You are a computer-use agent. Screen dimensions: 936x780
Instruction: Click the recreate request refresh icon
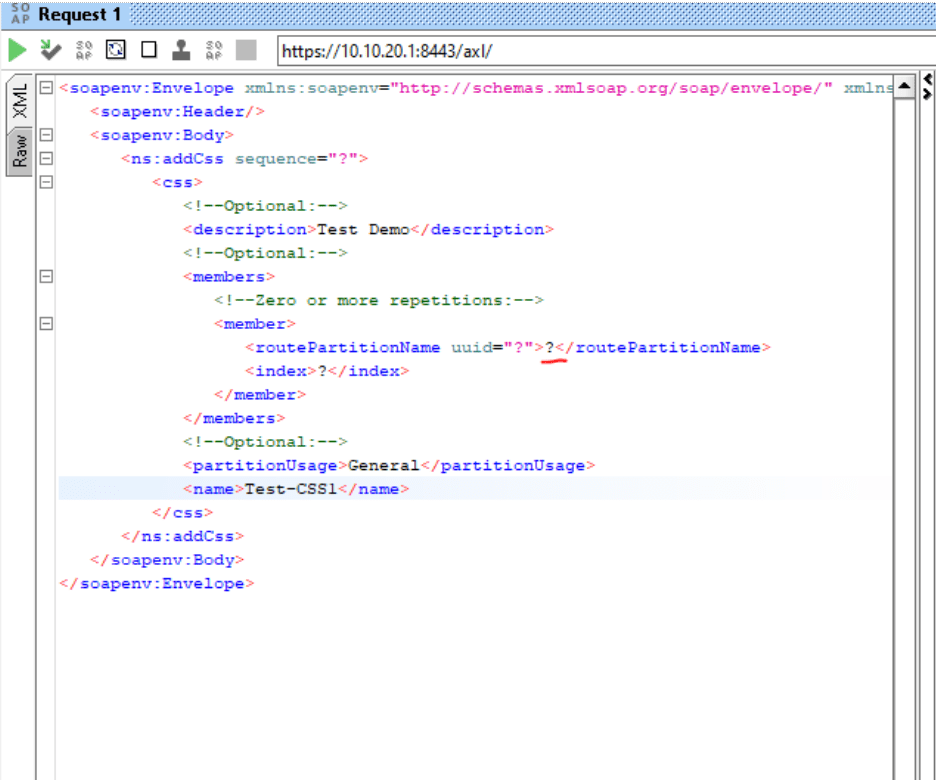(114, 49)
